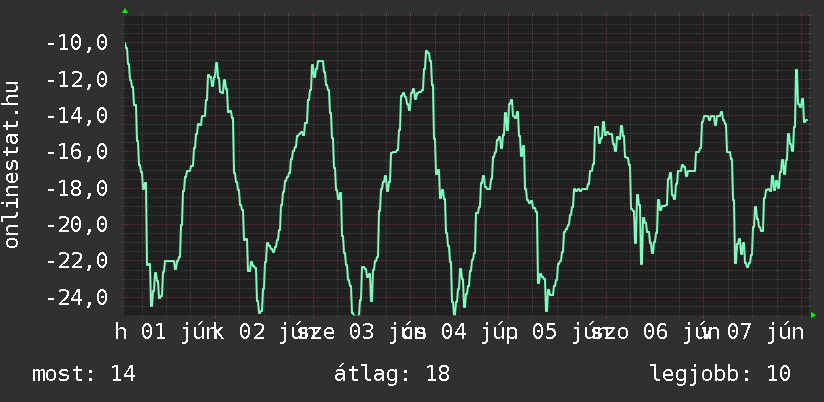Click the 01 date label on x-axis
The image size is (824, 402).
tap(153, 332)
